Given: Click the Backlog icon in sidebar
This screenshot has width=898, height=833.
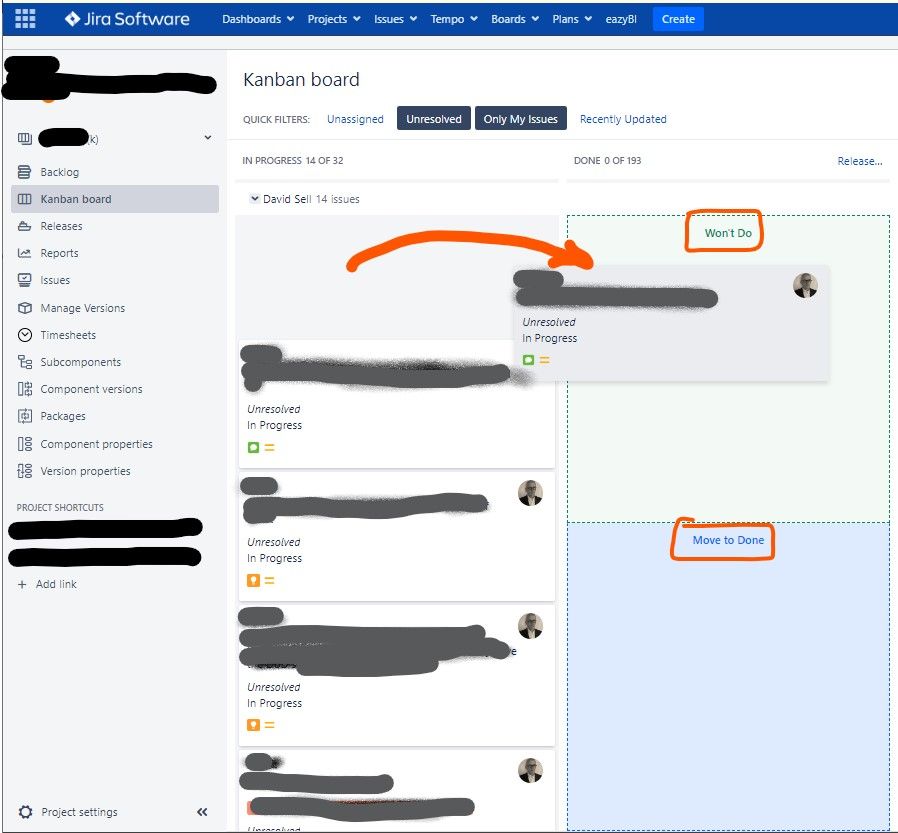Looking at the screenshot, I should tap(24, 172).
